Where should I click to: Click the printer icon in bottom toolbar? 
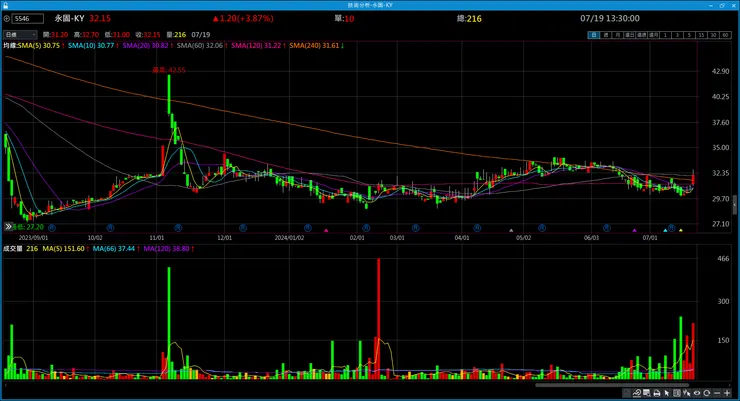pos(657,393)
